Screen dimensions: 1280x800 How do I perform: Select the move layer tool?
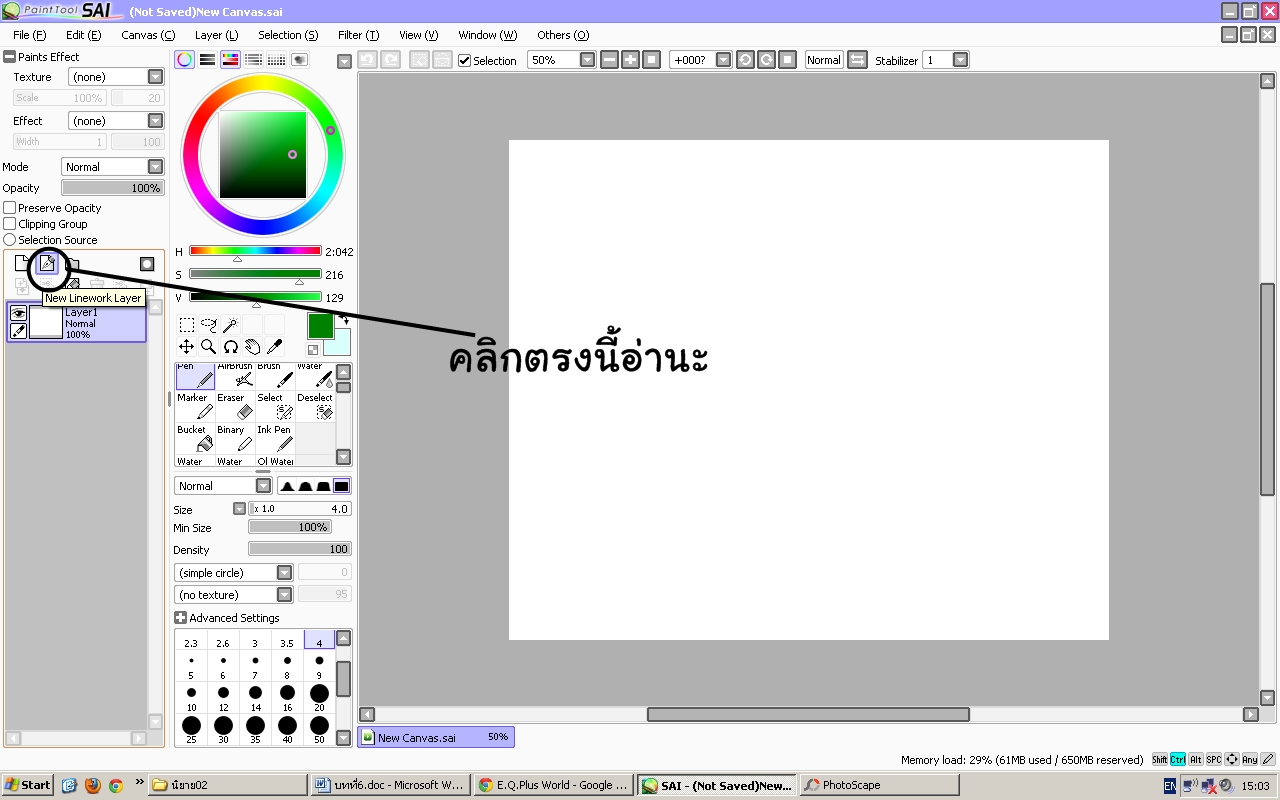click(x=187, y=346)
